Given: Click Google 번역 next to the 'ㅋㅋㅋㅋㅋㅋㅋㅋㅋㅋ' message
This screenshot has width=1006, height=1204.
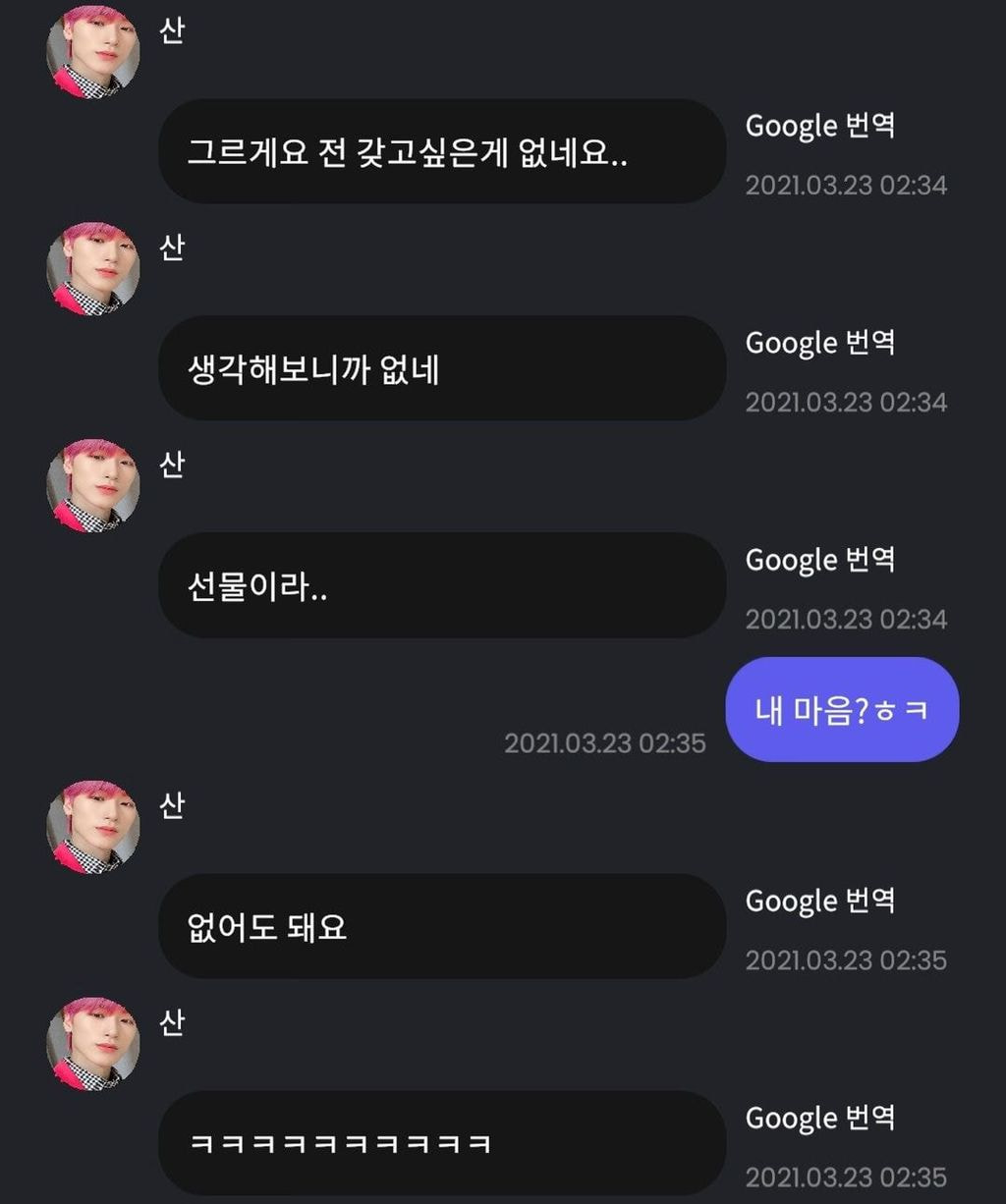Looking at the screenshot, I should point(819,1119).
